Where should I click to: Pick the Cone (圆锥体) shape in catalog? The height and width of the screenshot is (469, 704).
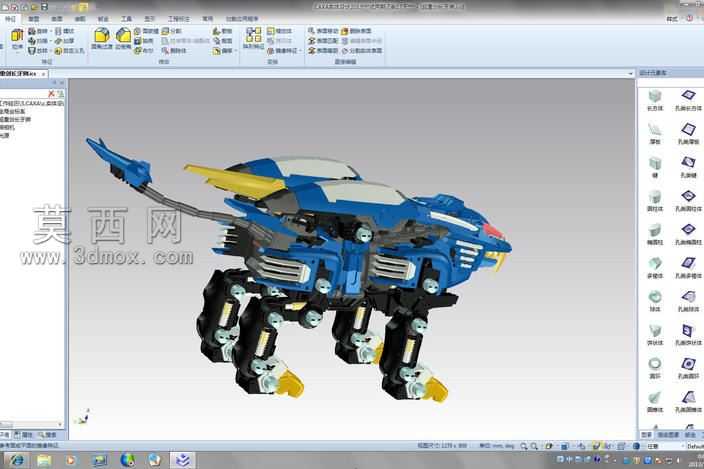tap(655, 402)
